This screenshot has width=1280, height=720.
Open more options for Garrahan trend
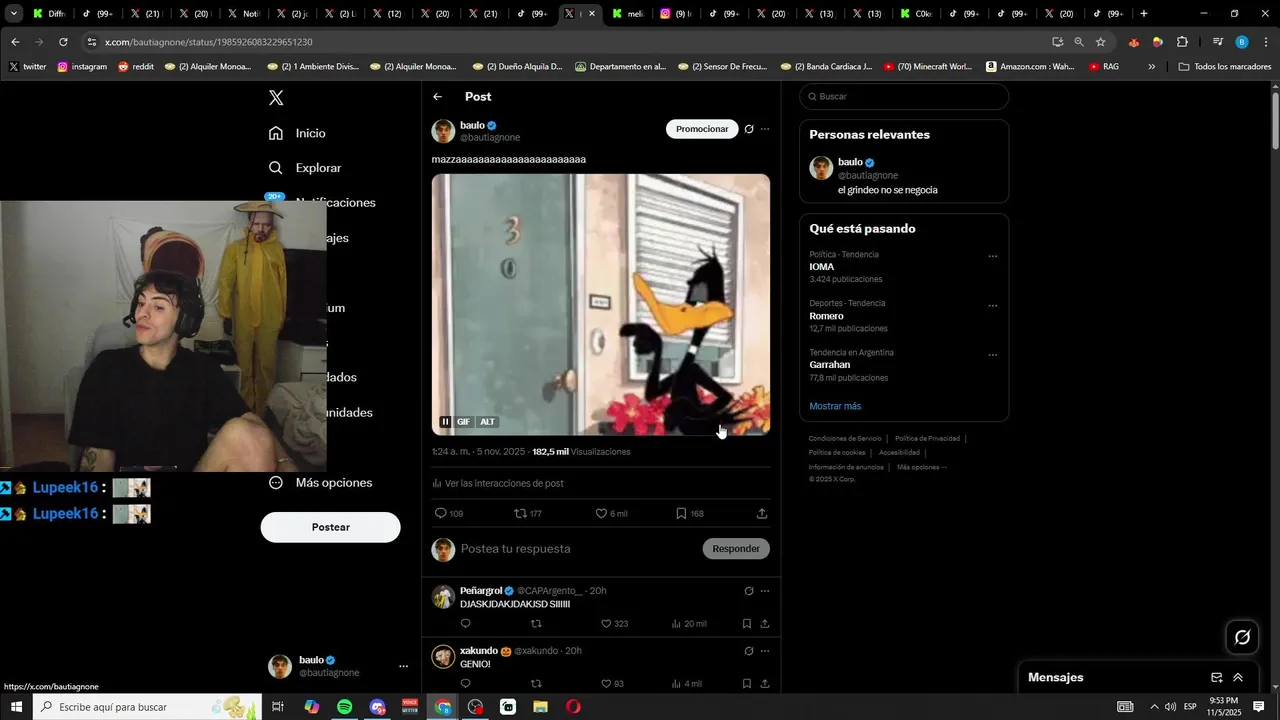pyautogui.click(x=993, y=354)
